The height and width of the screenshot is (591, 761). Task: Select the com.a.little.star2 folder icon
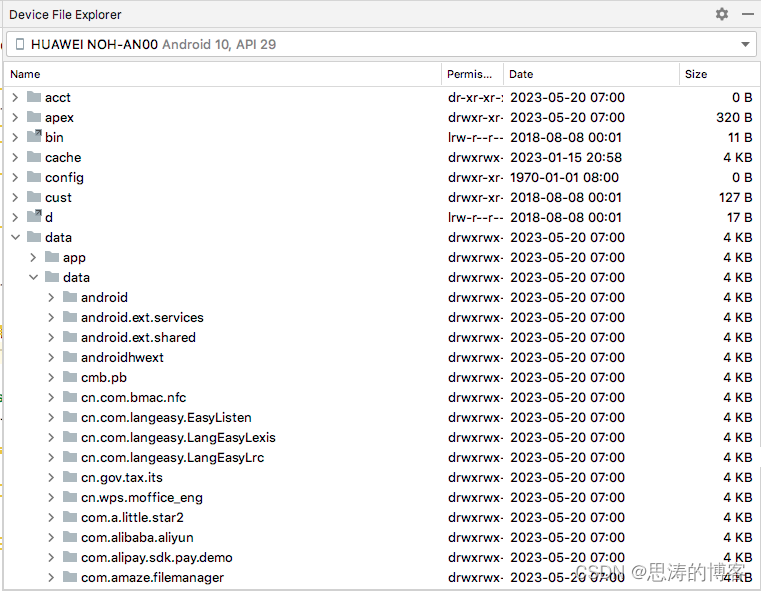pyautogui.click(x=70, y=517)
